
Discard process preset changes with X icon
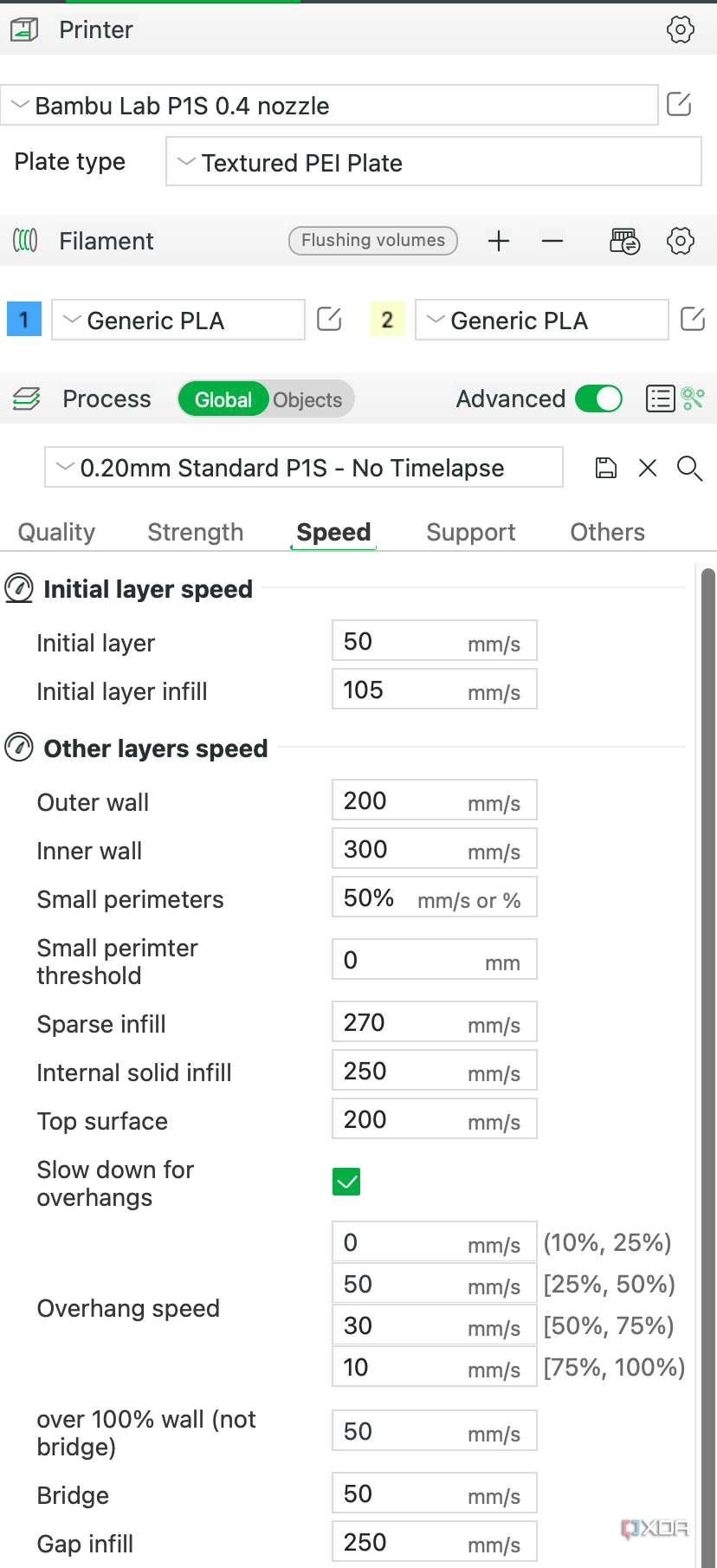[x=648, y=469]
